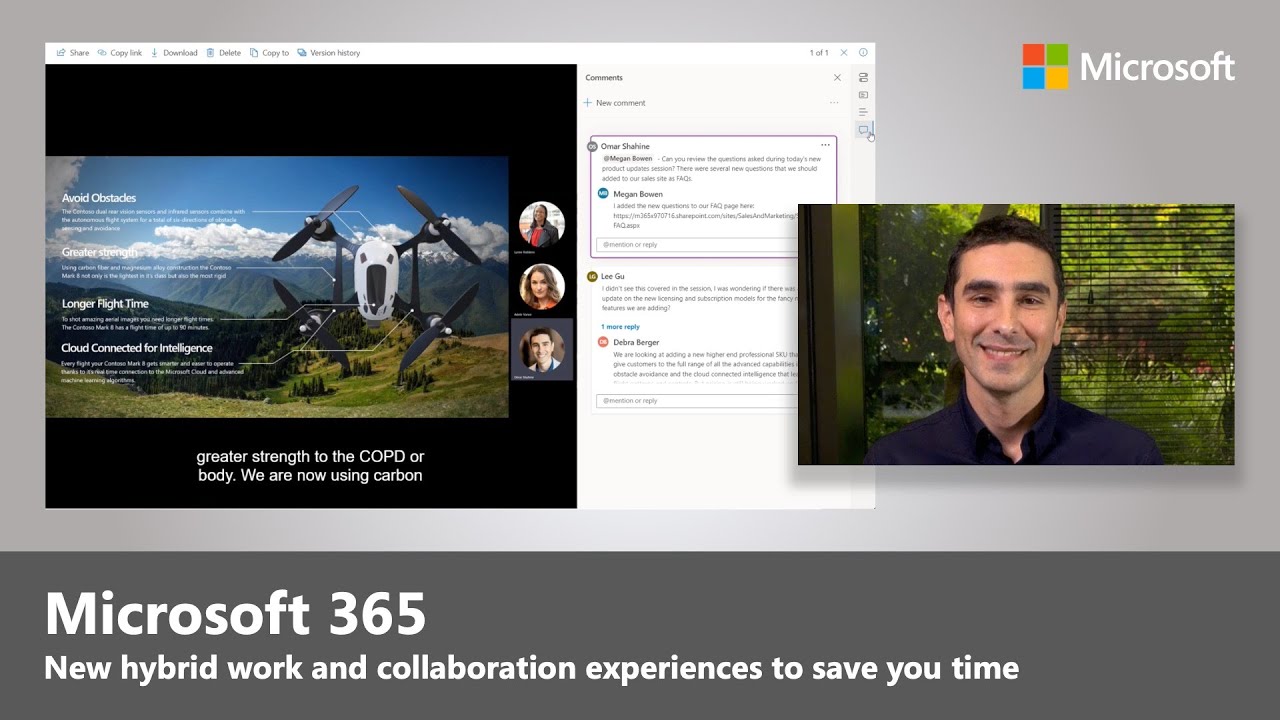Click Download in the top toolbar

click(174, 53)
